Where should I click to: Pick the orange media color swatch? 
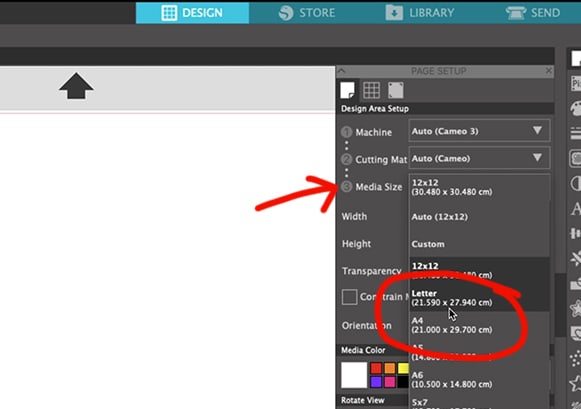(x=389, y=368)
